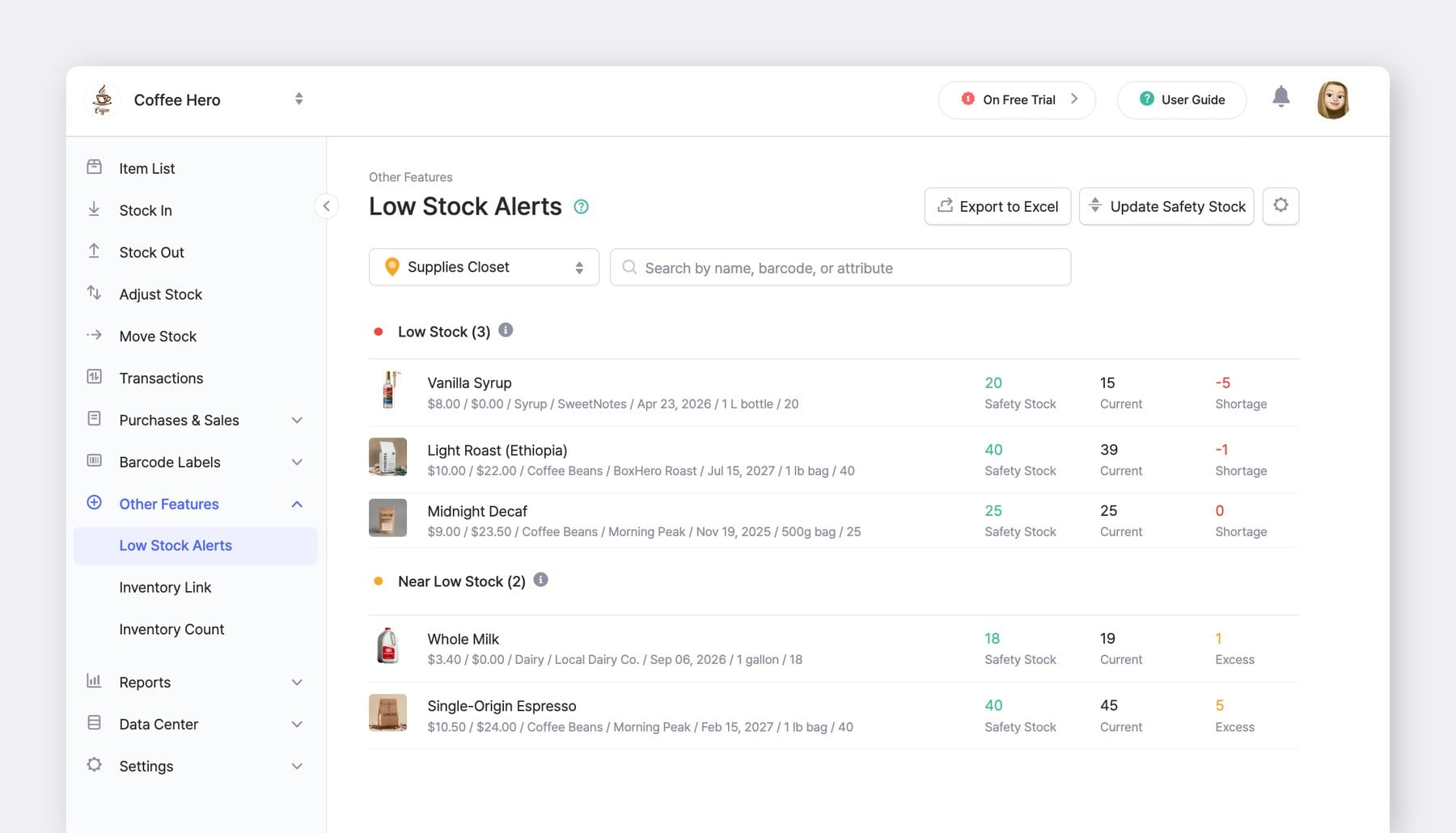Collapse the Other Features section
The width and height of the screenshot is (1456, 833).
(x=297, y=503)
